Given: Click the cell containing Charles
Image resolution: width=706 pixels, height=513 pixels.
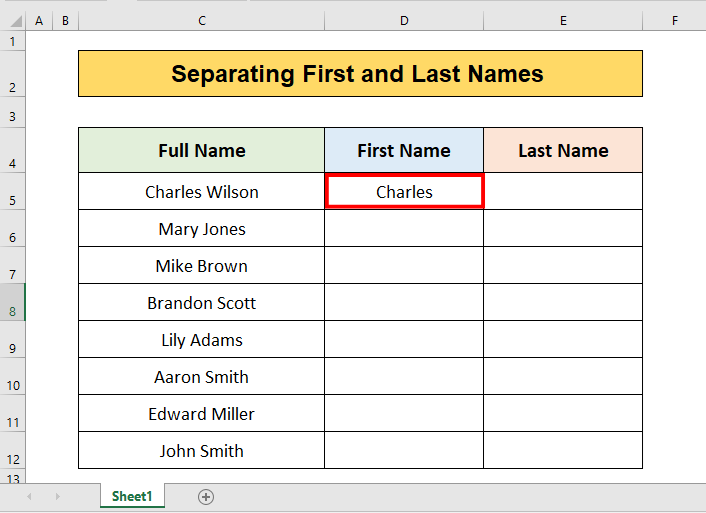Looking at the screenshot, I should coord(404,192).
